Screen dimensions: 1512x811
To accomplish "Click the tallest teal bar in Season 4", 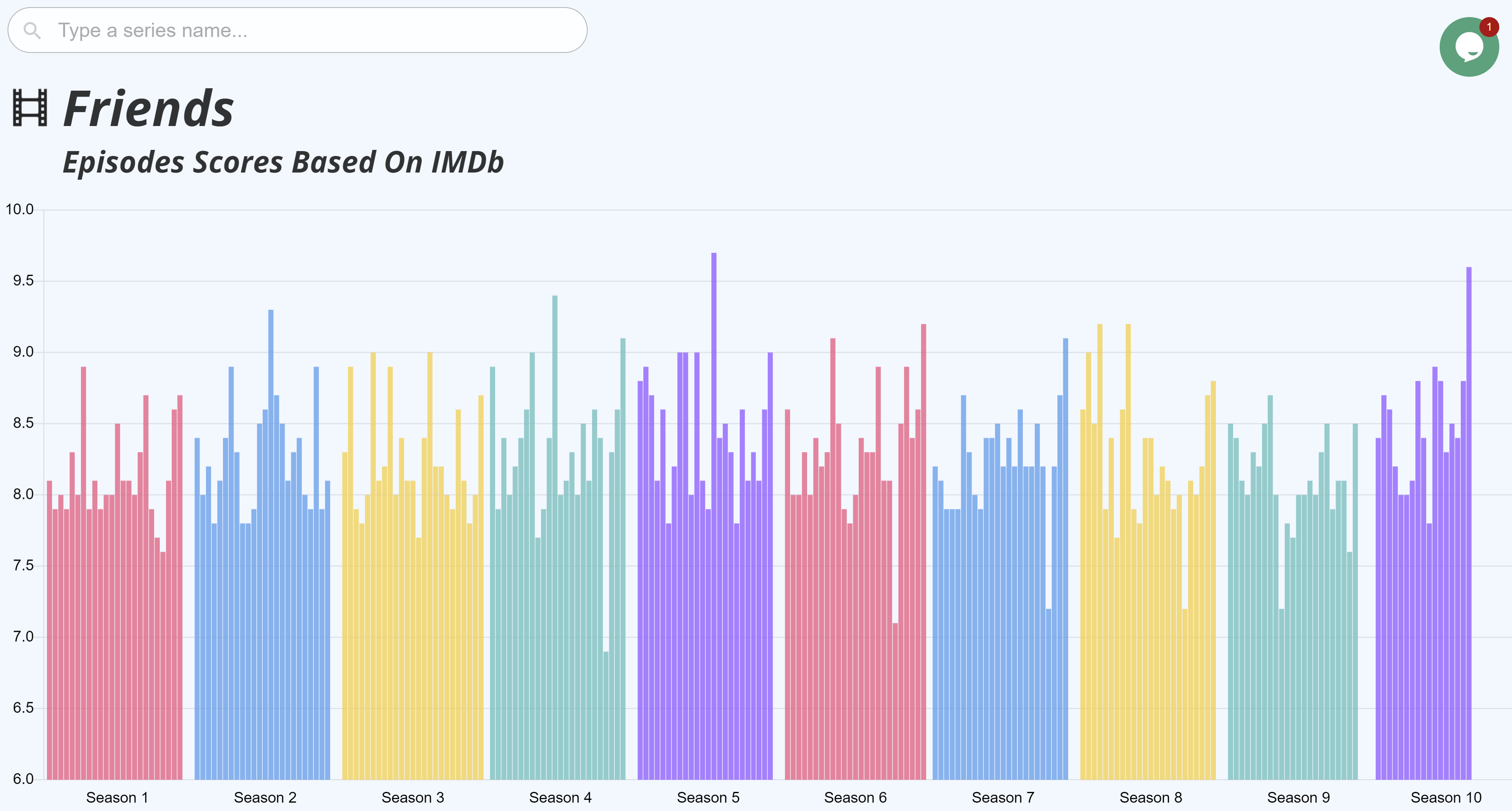I will (555, 537).
